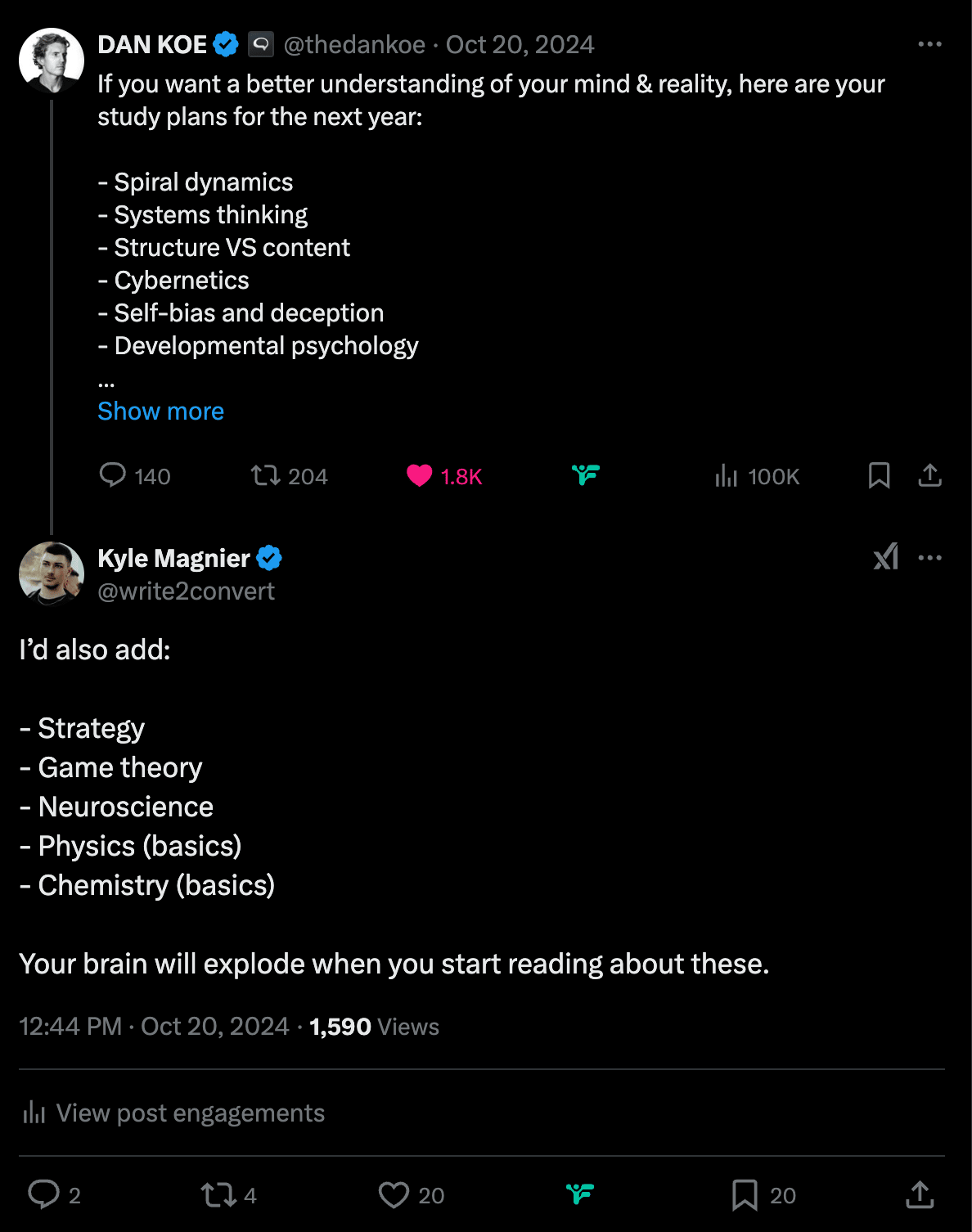Open Kyle Magnier's profile name link
Image resolution: width=972 pixels, height=1232 pixels.
click(x=173, y=558)
